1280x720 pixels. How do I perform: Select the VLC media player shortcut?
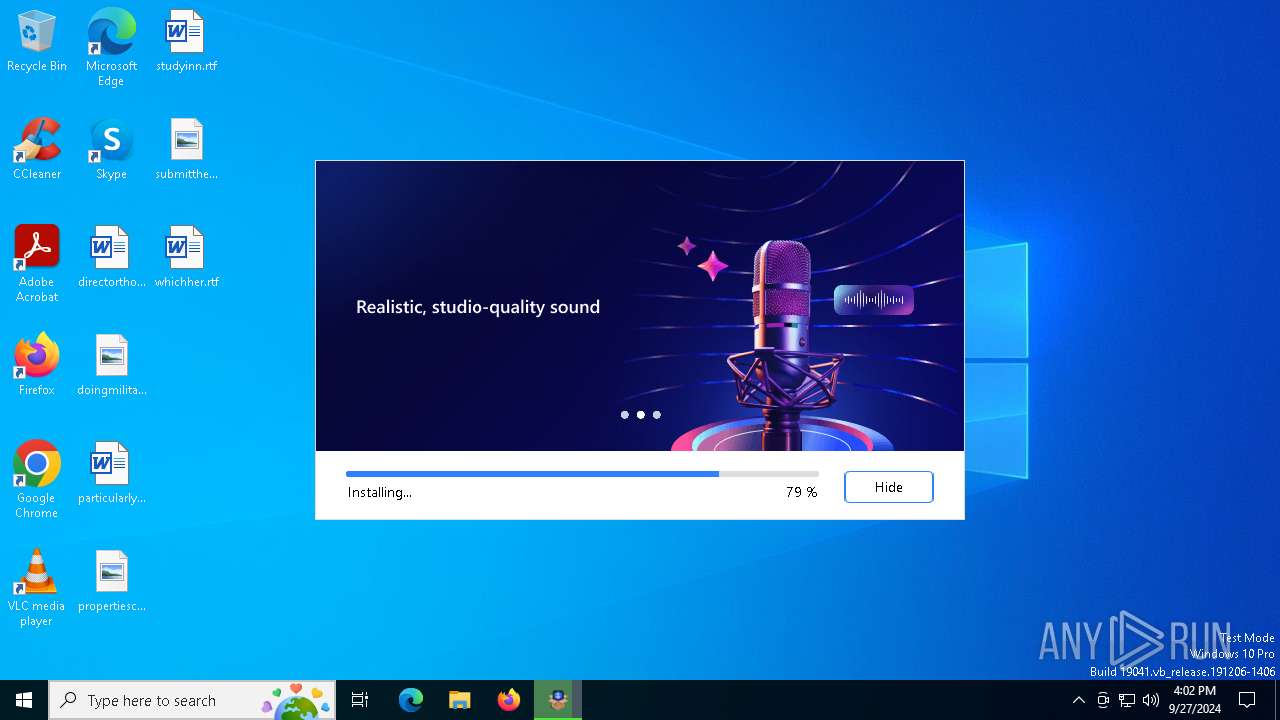(37, 588)
